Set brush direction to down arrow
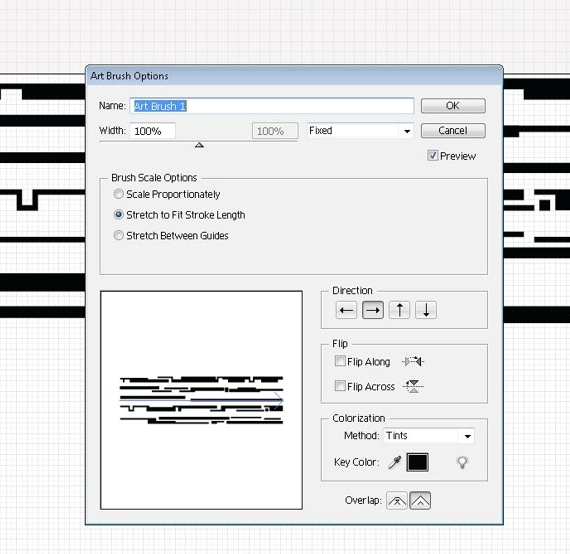This screenshot has height=554, width=570. tap(426, 310)
